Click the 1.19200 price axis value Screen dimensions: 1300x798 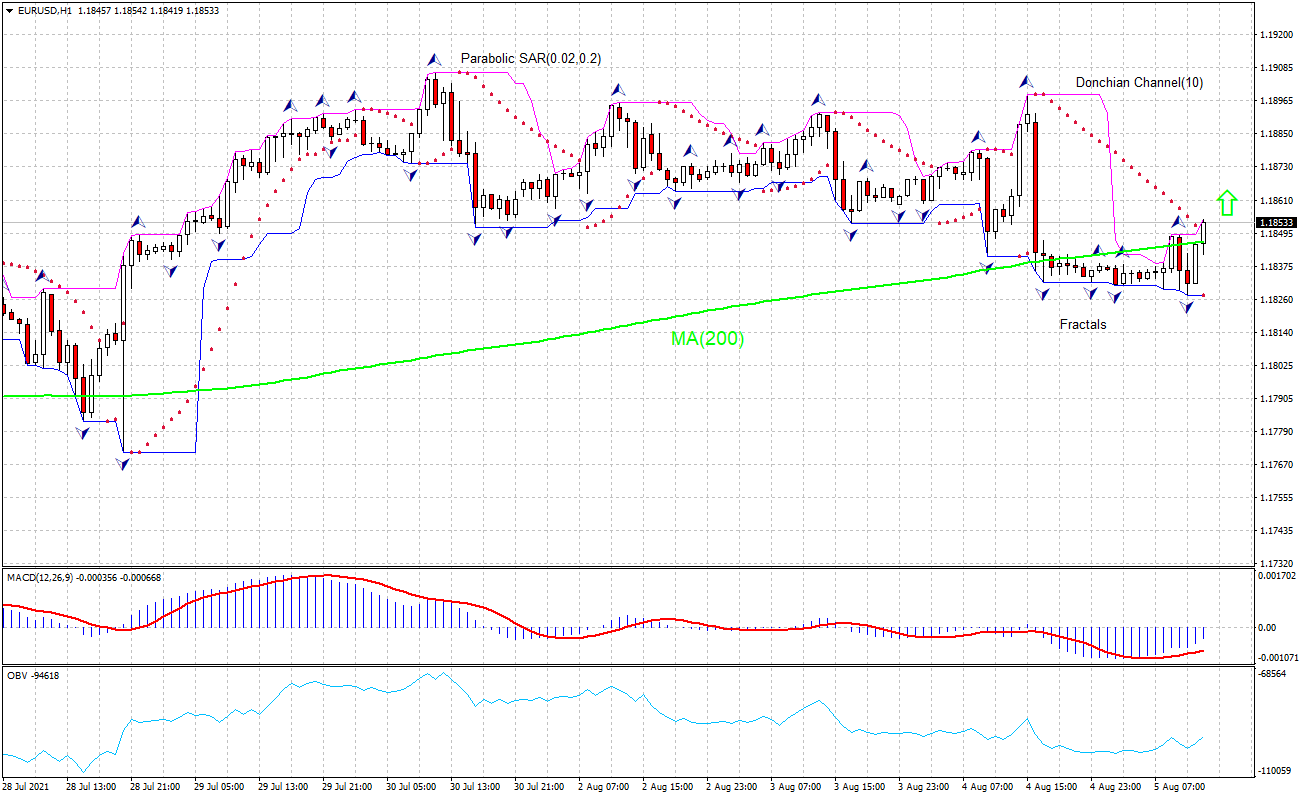coord(1277,33)
